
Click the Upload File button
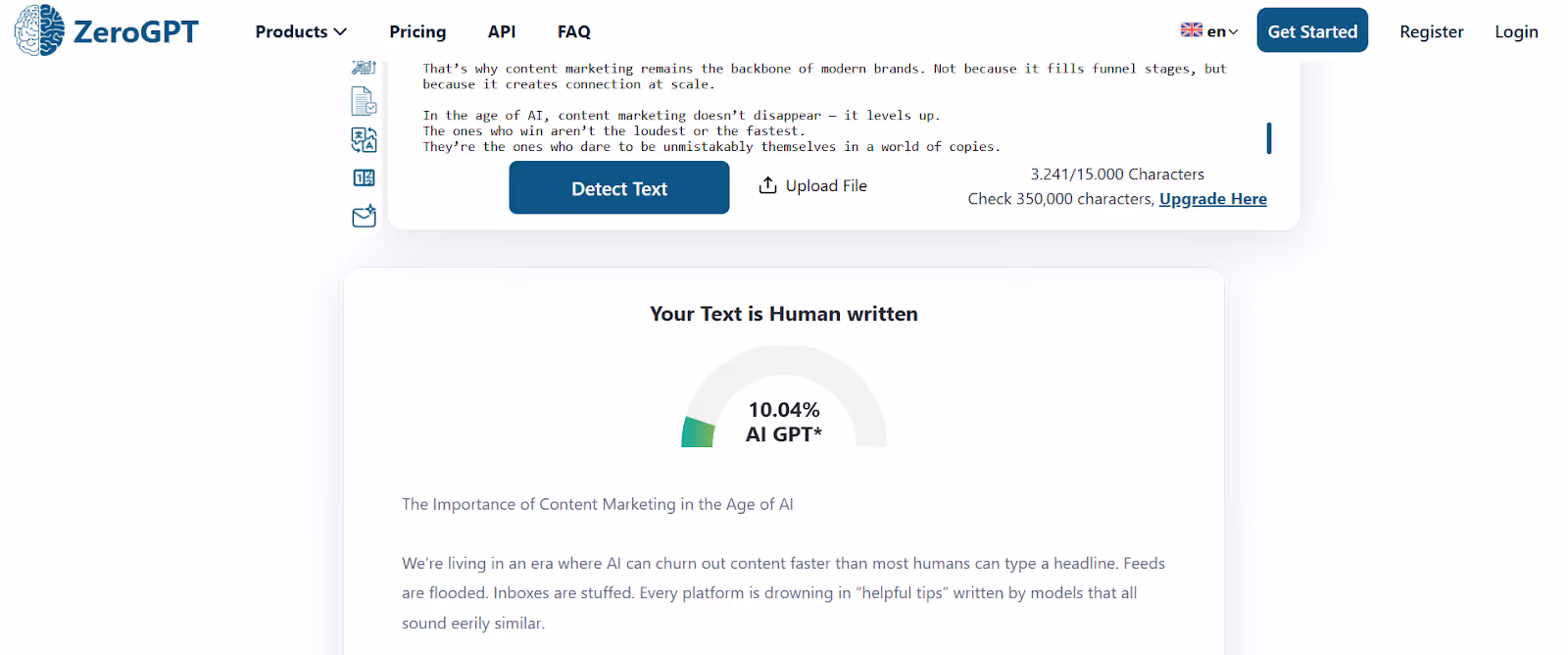coord(813,185)
